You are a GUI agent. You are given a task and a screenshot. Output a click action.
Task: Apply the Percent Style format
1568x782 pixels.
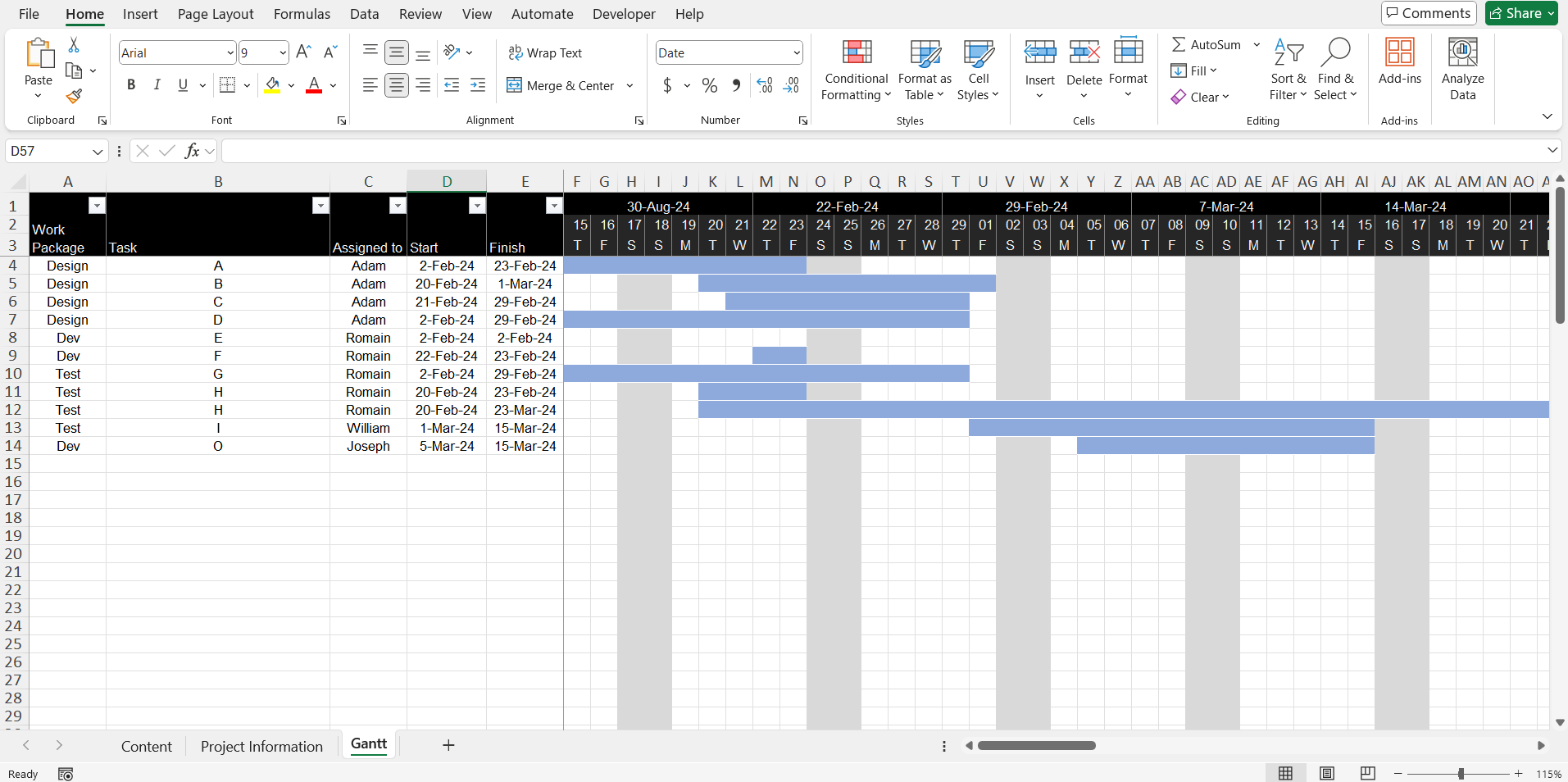[x=708, y=85]
